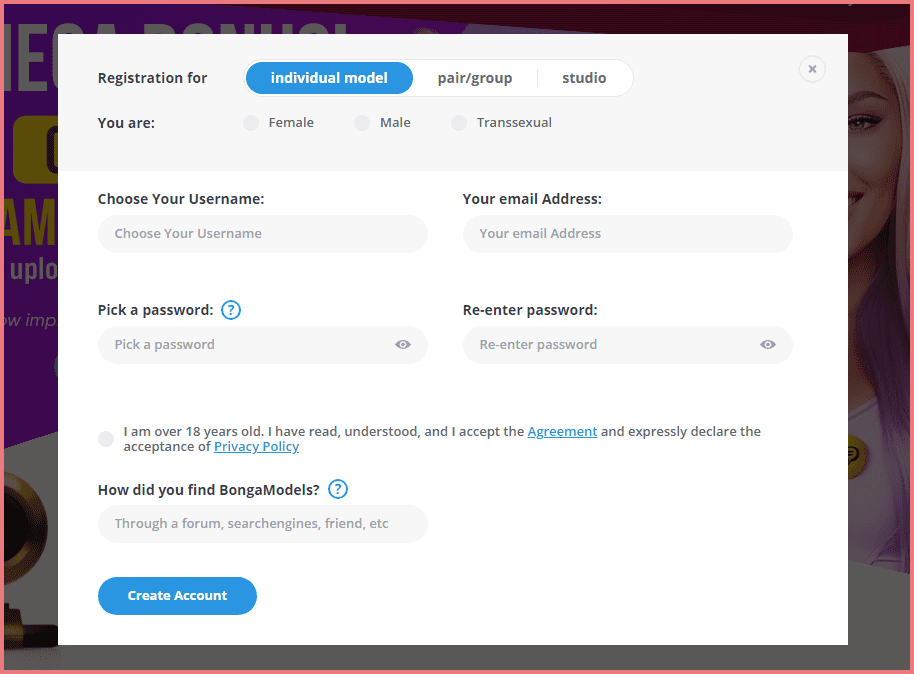Select the Transsexual radio option
This screenshot has height=674, width=914.
click(x=459, y=123)
